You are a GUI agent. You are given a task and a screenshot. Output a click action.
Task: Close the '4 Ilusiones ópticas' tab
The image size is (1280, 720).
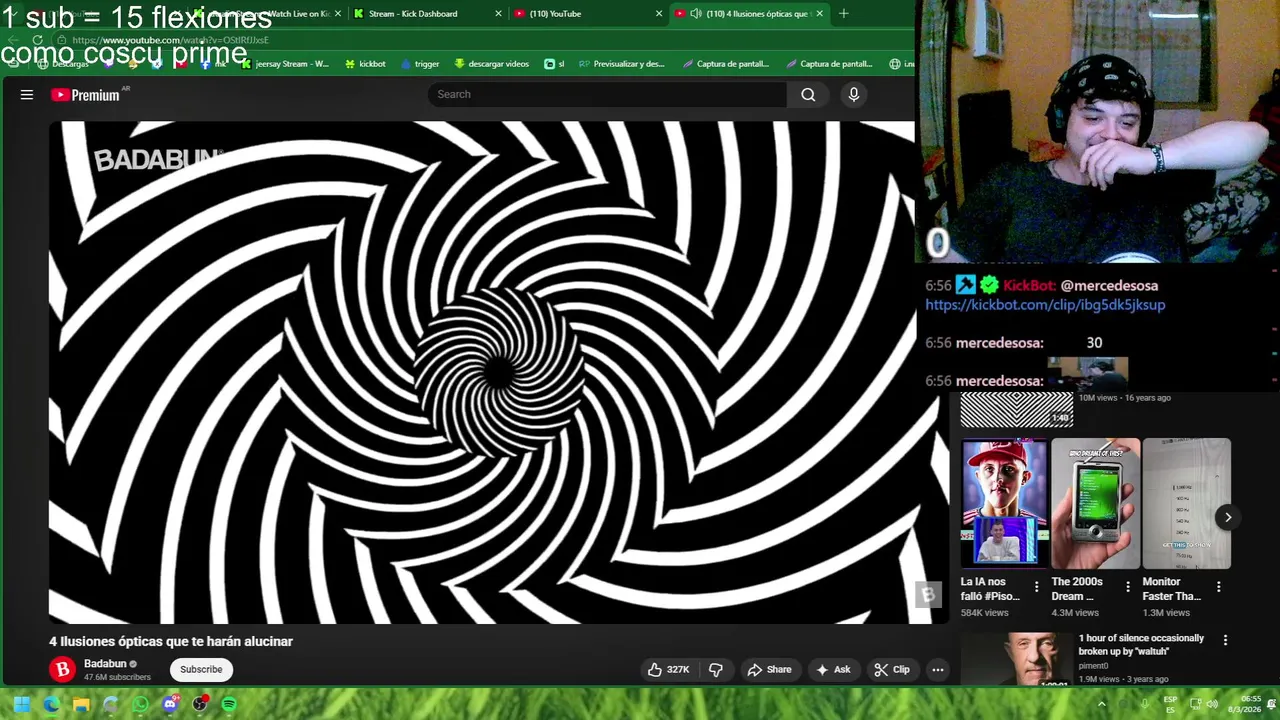(x=819, y=14)
